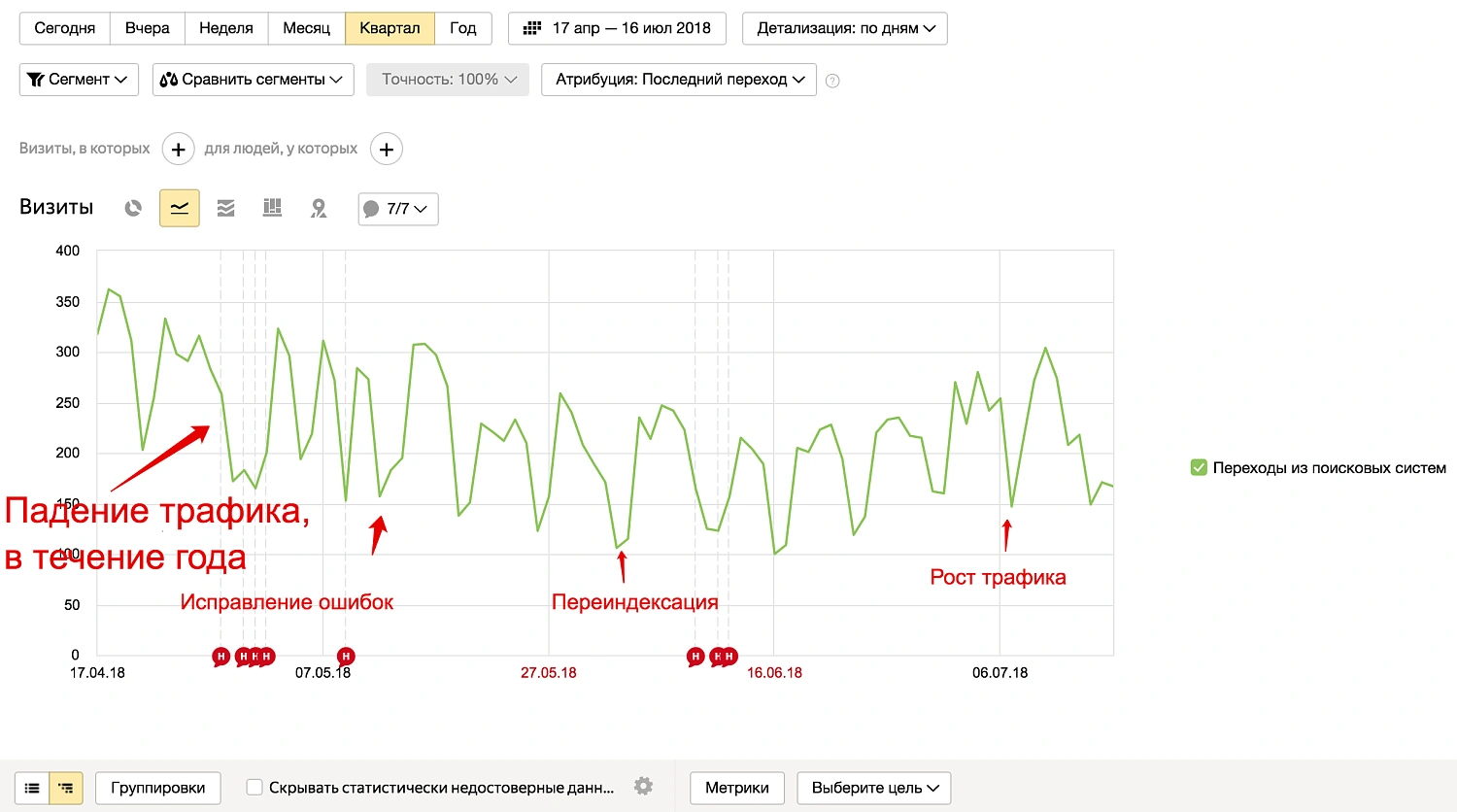Select the pie chart view icon

[x=133, y=208]
